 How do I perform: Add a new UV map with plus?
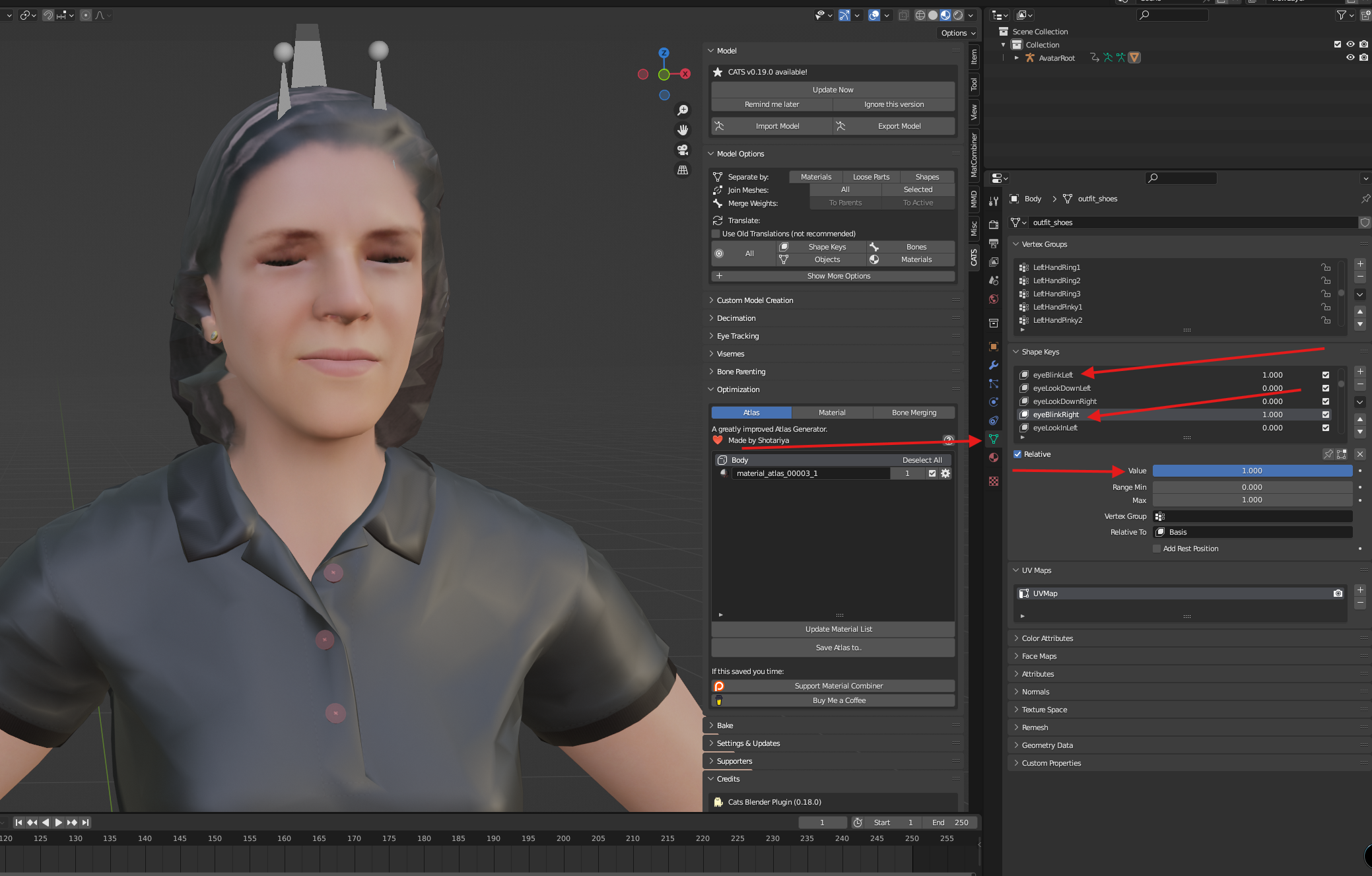[x=1360, y=590]
